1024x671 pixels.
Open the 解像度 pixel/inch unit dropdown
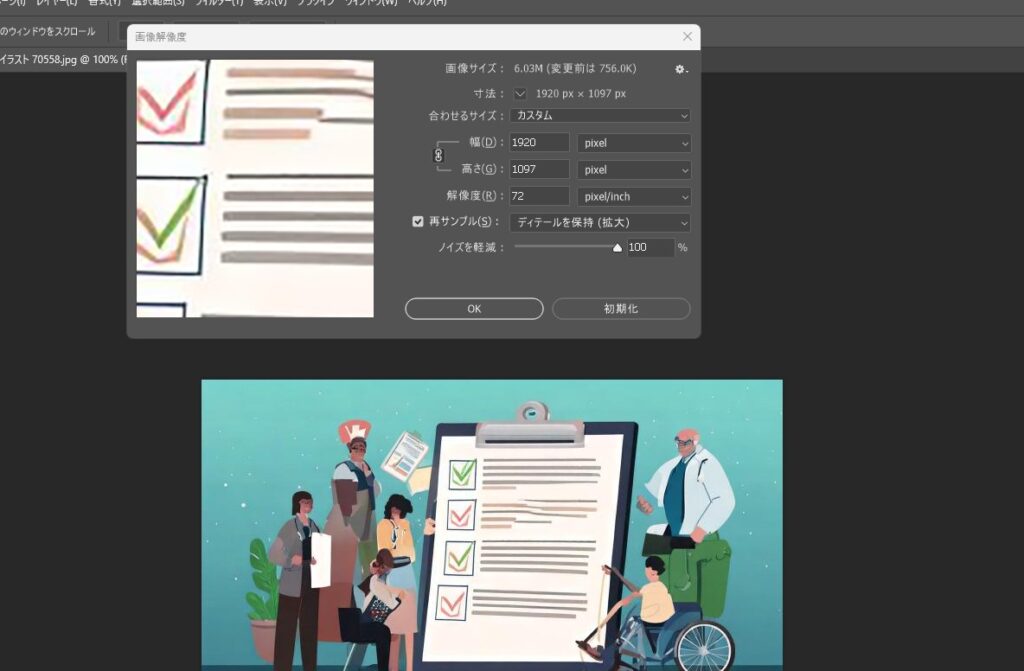[633, 197]
